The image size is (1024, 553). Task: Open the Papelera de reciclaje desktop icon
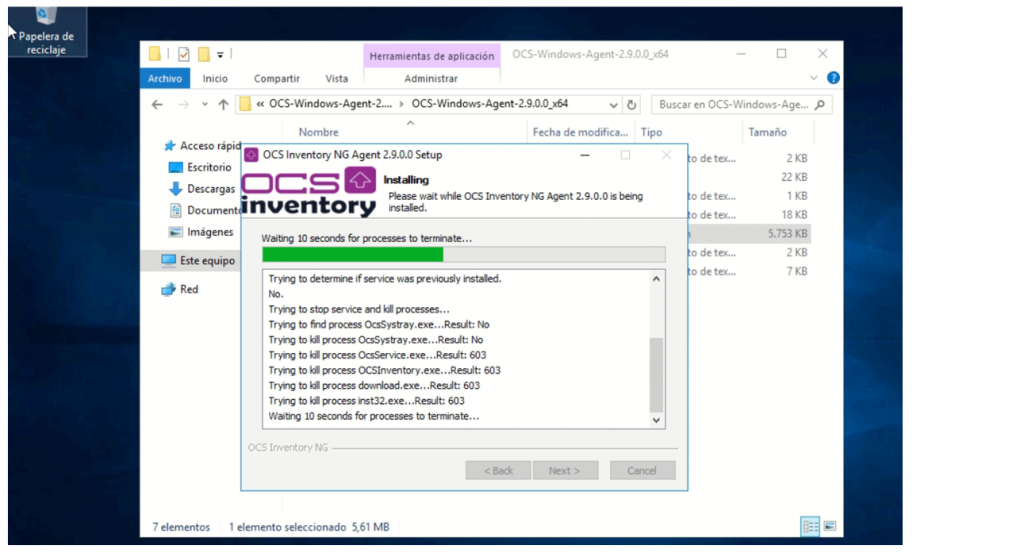pyautogui.click(x=46, y=31)
